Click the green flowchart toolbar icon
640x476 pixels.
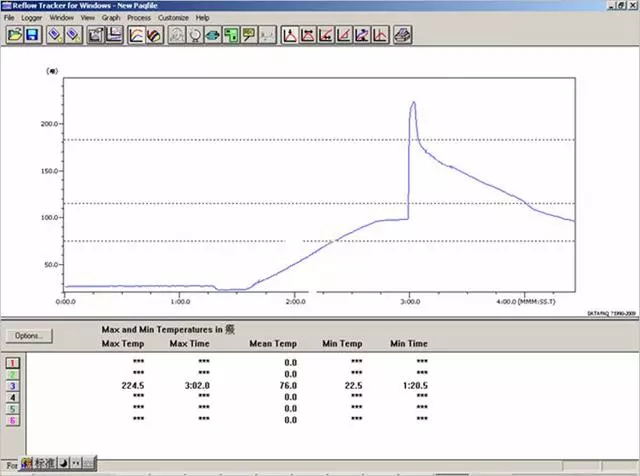[x=231, y=35]
